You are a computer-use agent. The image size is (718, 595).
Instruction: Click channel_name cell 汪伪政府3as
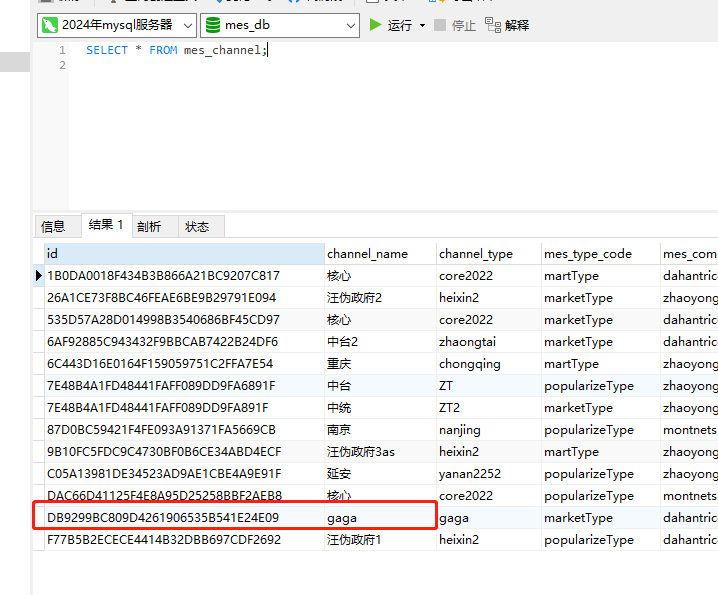[381, 452]
